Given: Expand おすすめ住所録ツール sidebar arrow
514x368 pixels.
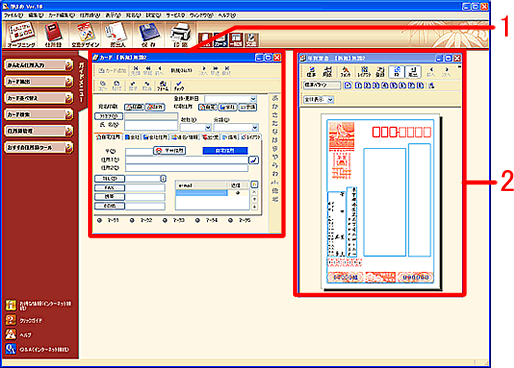Looking at the screenshot, I should click(x=68, y=147).
